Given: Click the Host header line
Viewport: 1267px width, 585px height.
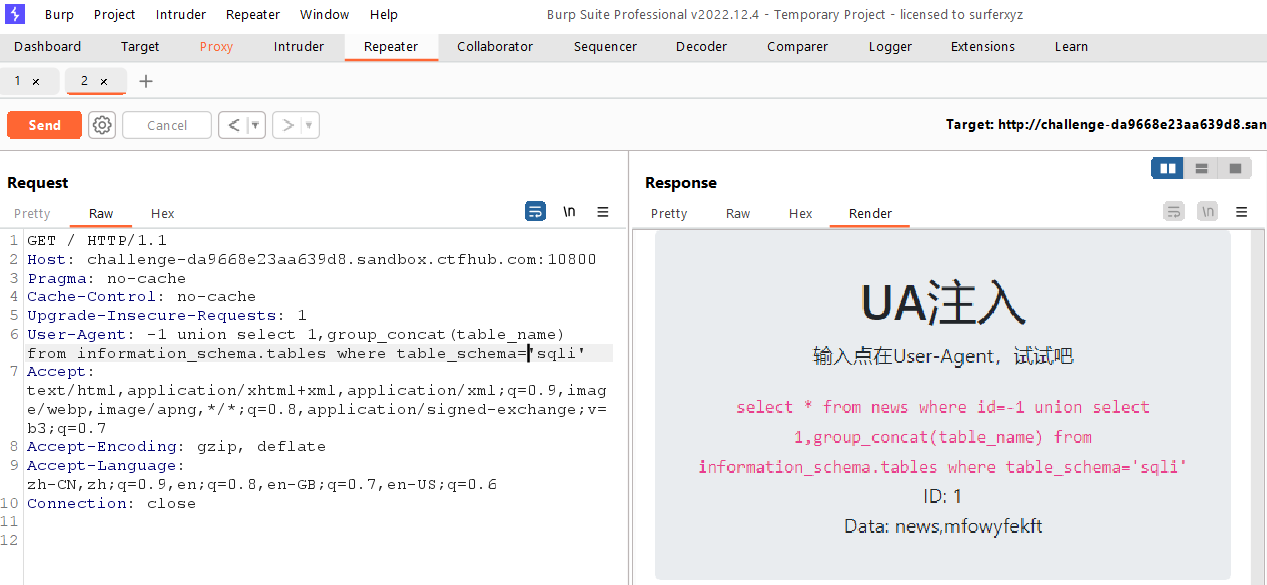Looking at the screenshot, I should [x=311, y=259].
